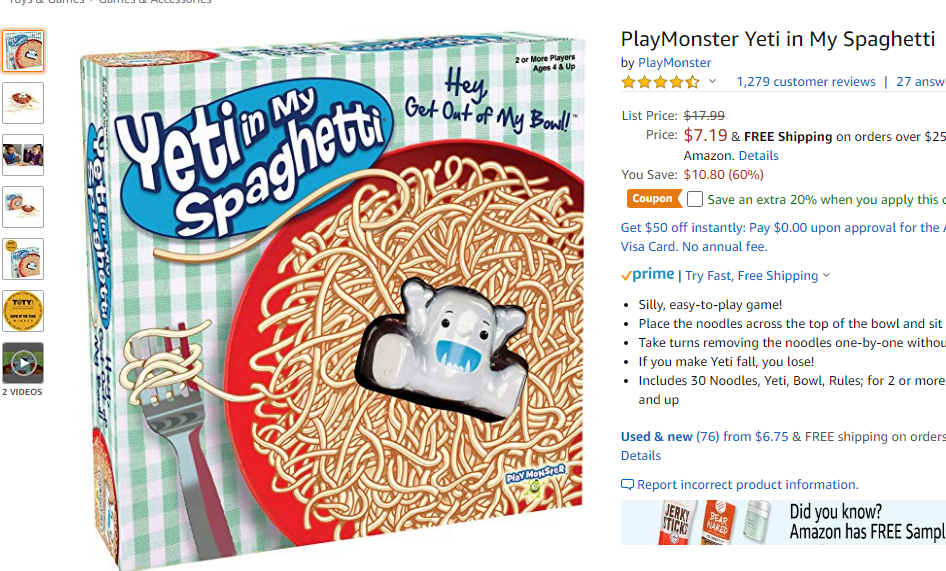Select the TOTY award badge thumbnail
The width and height of the screenshot is (946, 571).
click(23, 311)
